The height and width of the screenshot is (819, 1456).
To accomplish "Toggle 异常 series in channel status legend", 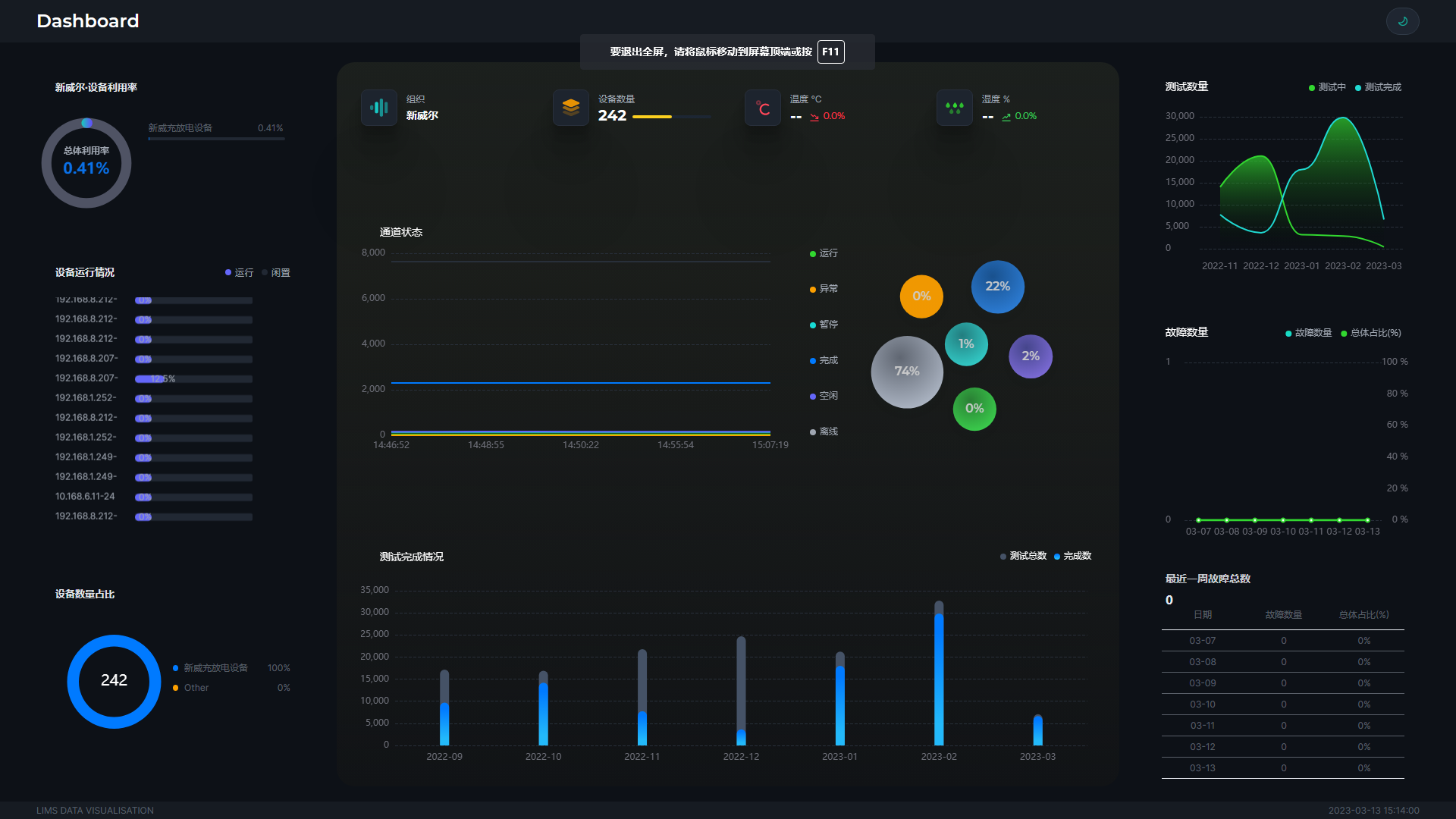I will click(824, 289).
